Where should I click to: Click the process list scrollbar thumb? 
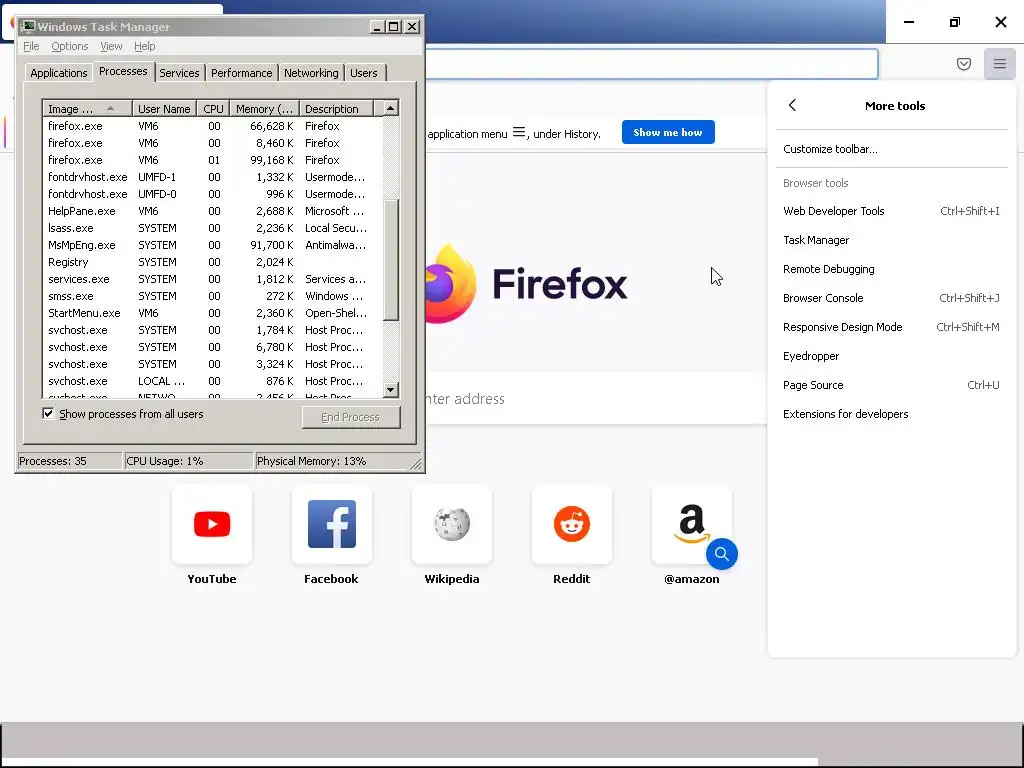coord(391,260)
